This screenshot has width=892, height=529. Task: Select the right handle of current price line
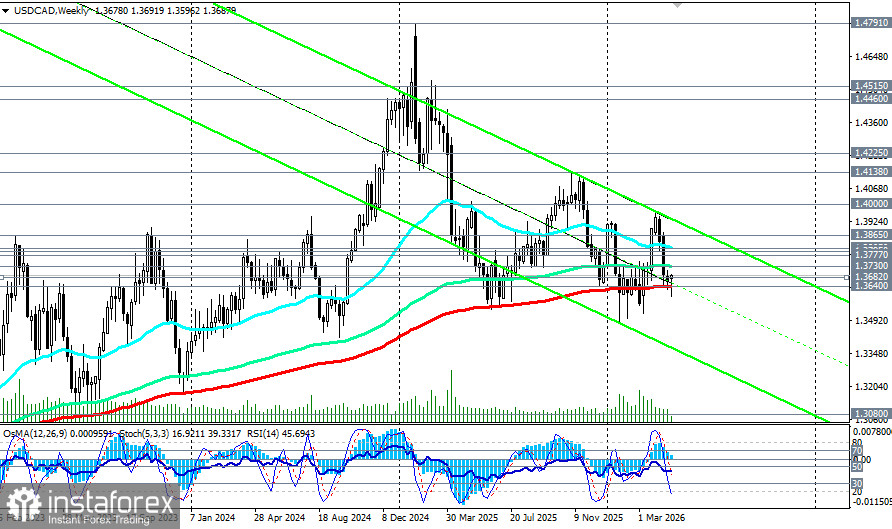point(846,277)
